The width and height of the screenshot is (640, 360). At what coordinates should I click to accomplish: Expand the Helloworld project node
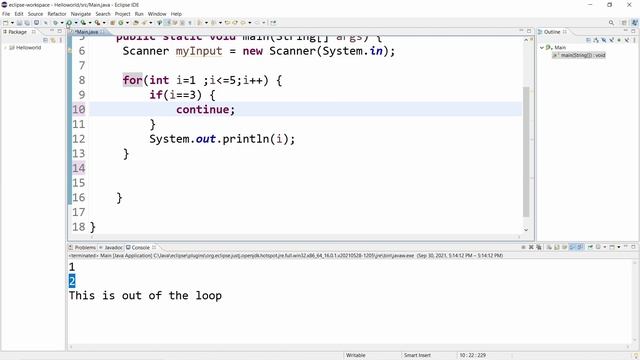click(x=5, y=48)
